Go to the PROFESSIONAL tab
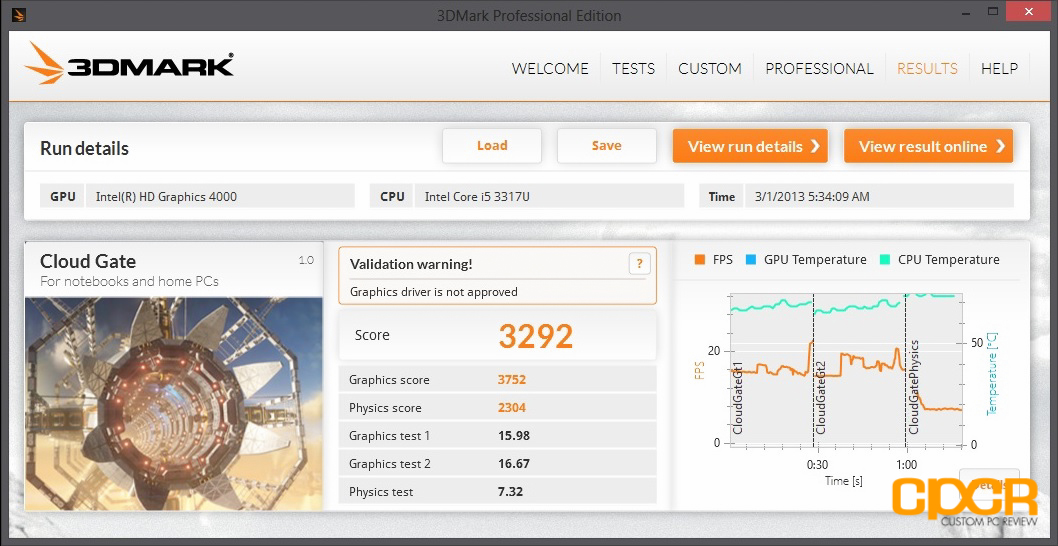 pyautogui.click(x=819, y=69)
